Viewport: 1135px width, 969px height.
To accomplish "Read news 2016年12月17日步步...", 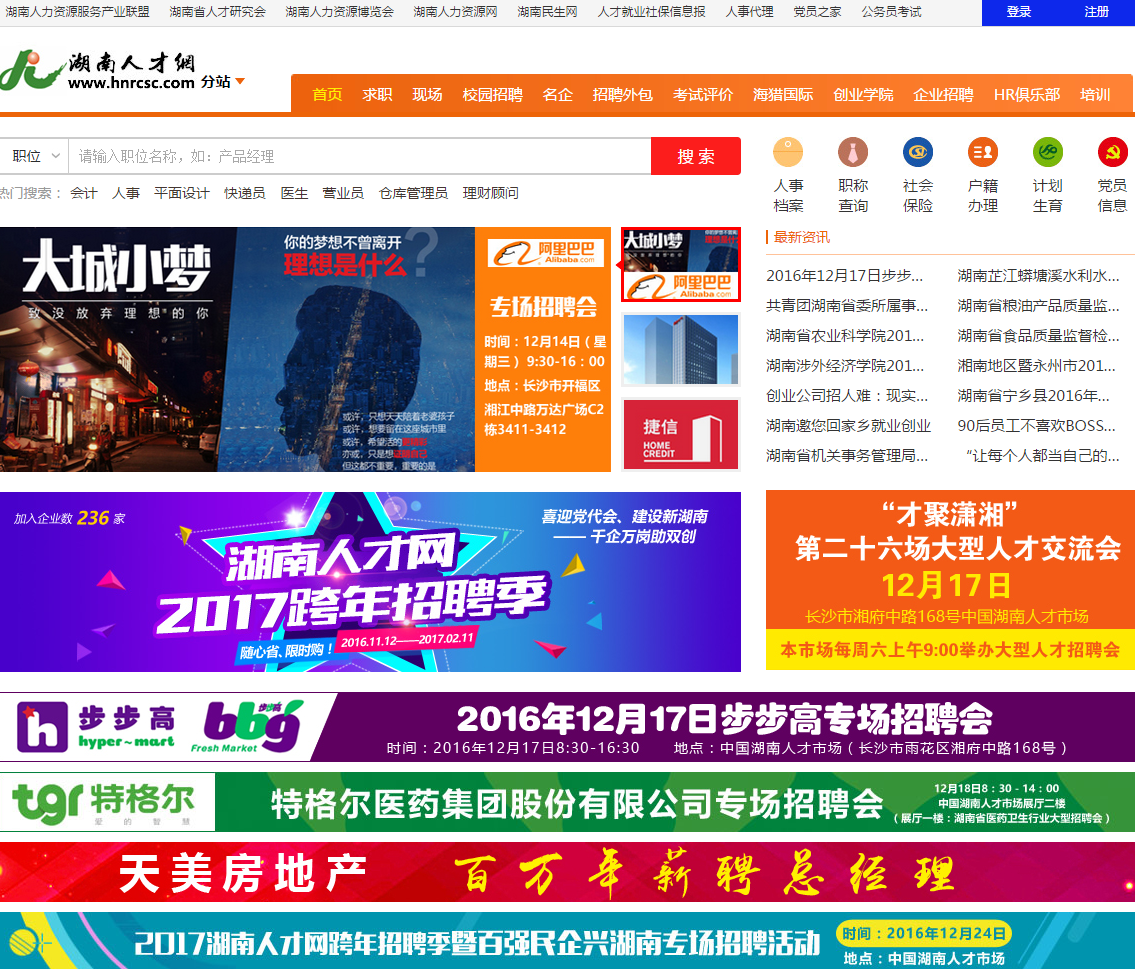I will (844, 276).
